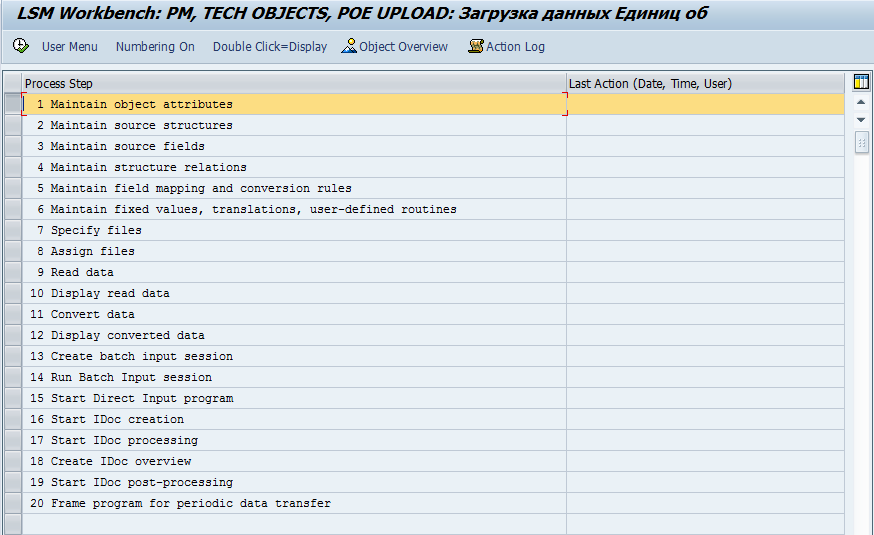Click the select-all corner cell of table

pos(13,84)
